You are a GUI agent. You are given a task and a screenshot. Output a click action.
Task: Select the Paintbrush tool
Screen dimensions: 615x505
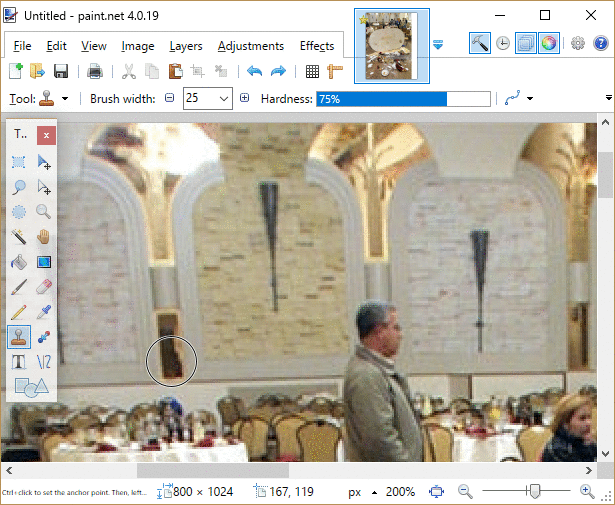(x=19, y=287)
